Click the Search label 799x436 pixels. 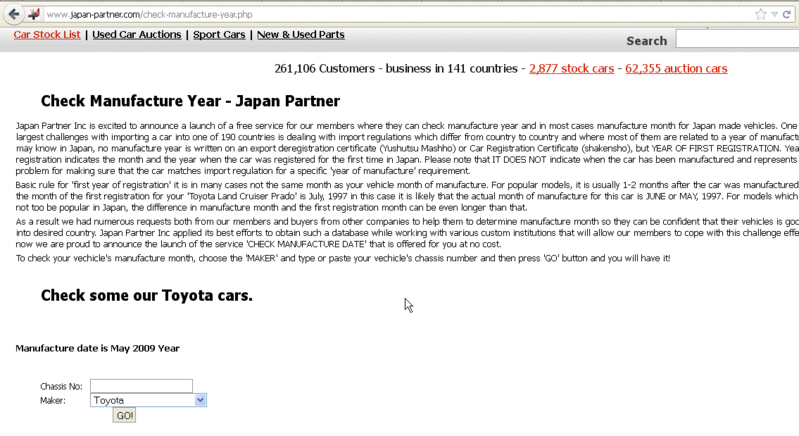coord(647,41)
